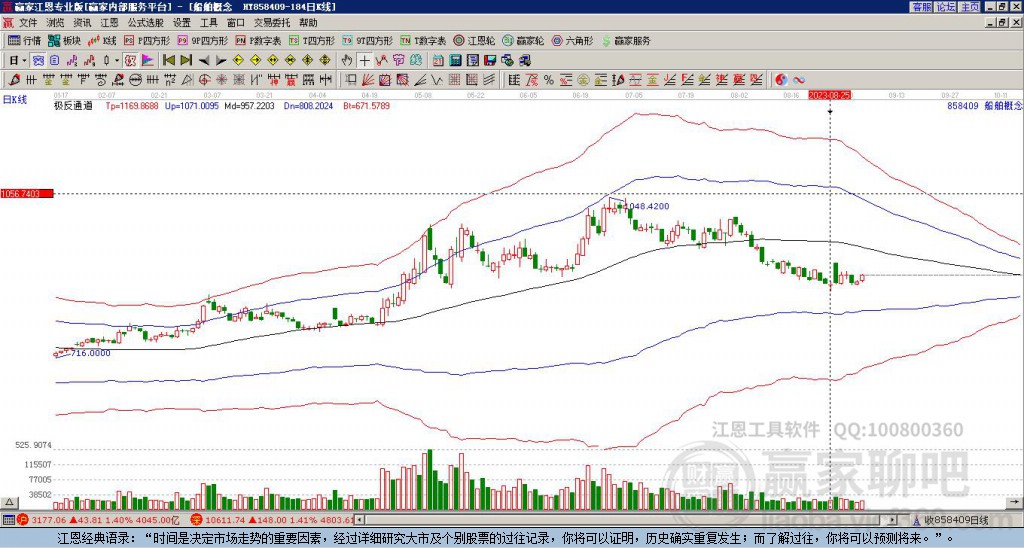Click the horizontal scrollbar right arrow
This screenshot has height=548, width=1024.
coord(892,520)
